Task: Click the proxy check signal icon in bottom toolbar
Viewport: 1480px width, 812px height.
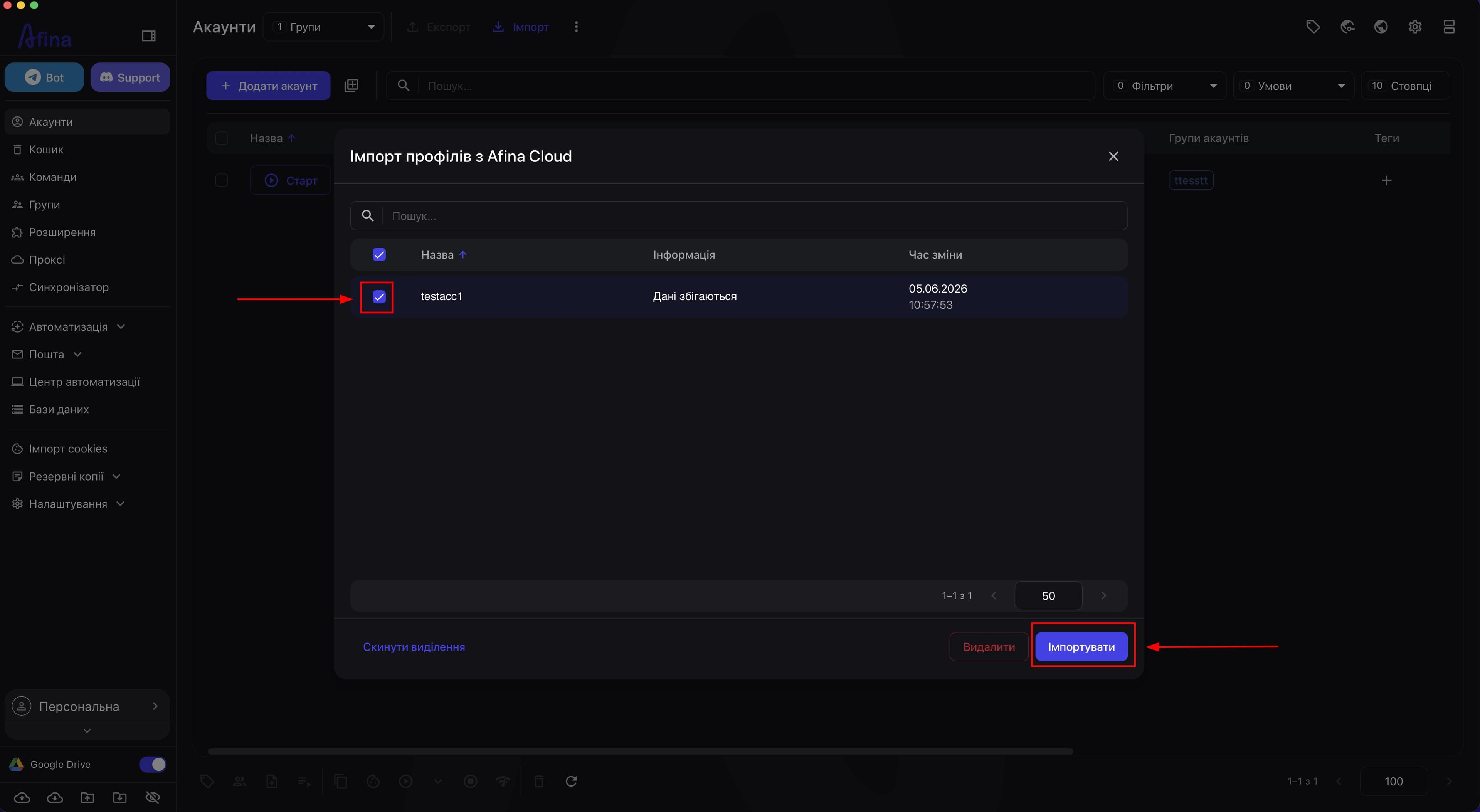Action: click(503, 781)
